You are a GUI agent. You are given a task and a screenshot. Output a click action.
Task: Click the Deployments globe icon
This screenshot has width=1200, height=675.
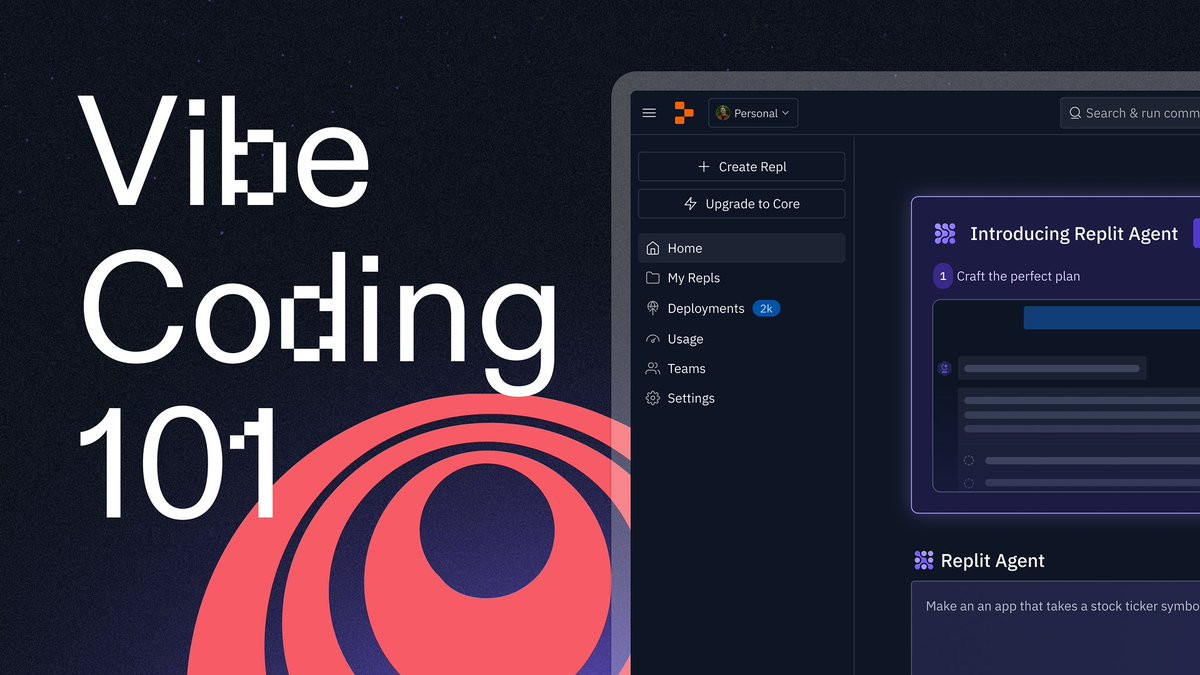coord(653,308)
